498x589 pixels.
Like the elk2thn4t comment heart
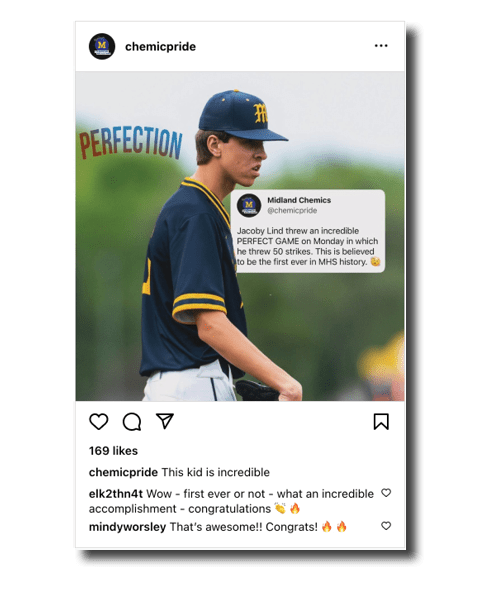(x=386, y=493)
